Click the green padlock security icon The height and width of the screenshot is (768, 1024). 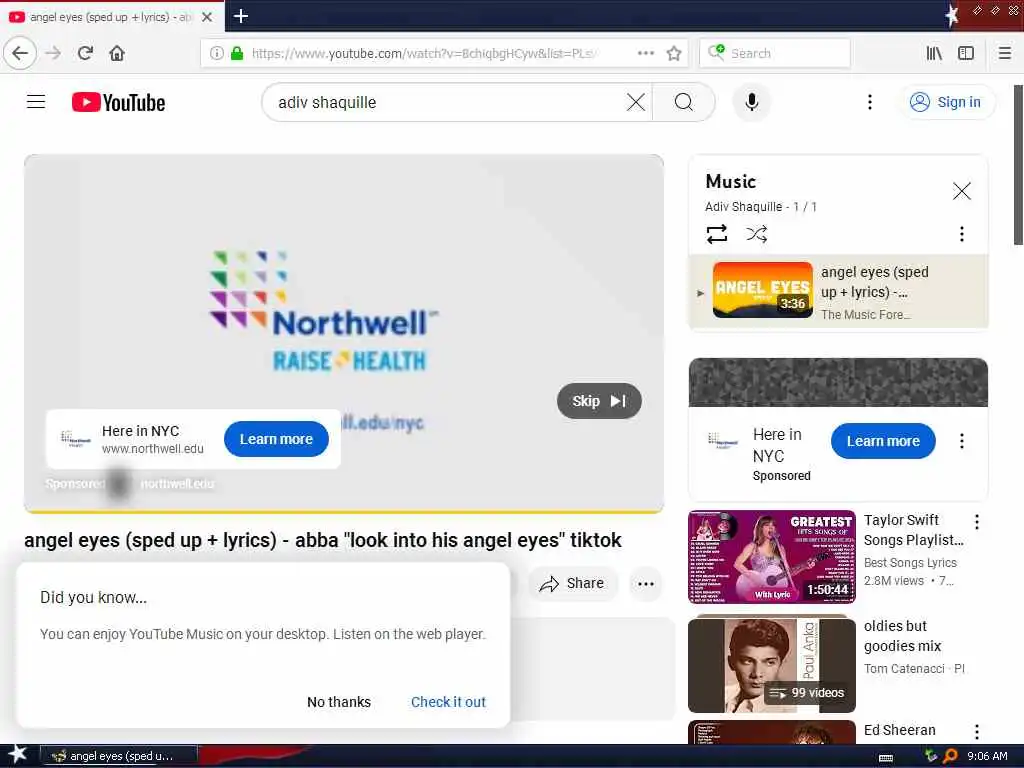pos(236,53)
